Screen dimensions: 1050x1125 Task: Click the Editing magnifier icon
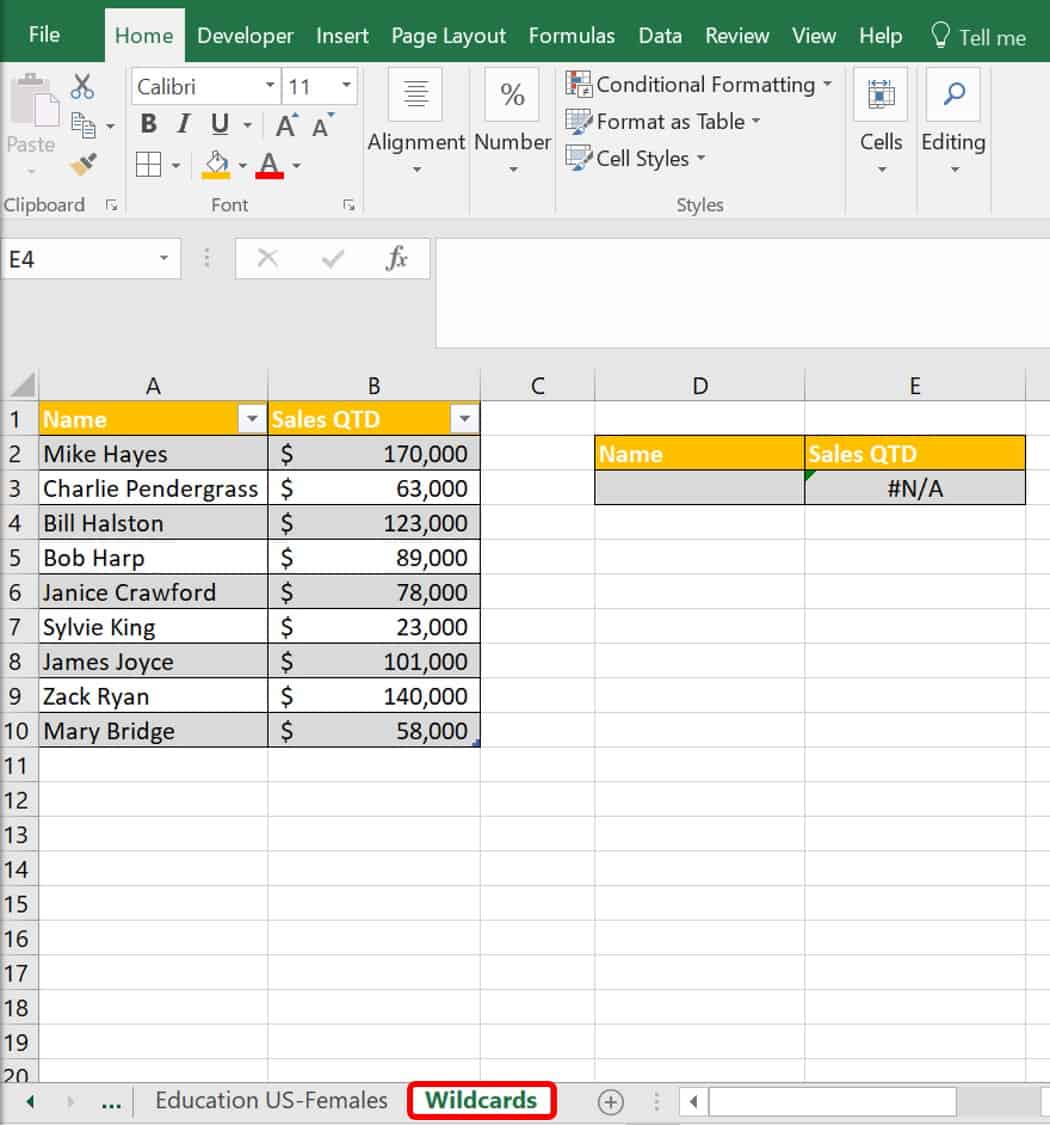(x=953, y=95)
